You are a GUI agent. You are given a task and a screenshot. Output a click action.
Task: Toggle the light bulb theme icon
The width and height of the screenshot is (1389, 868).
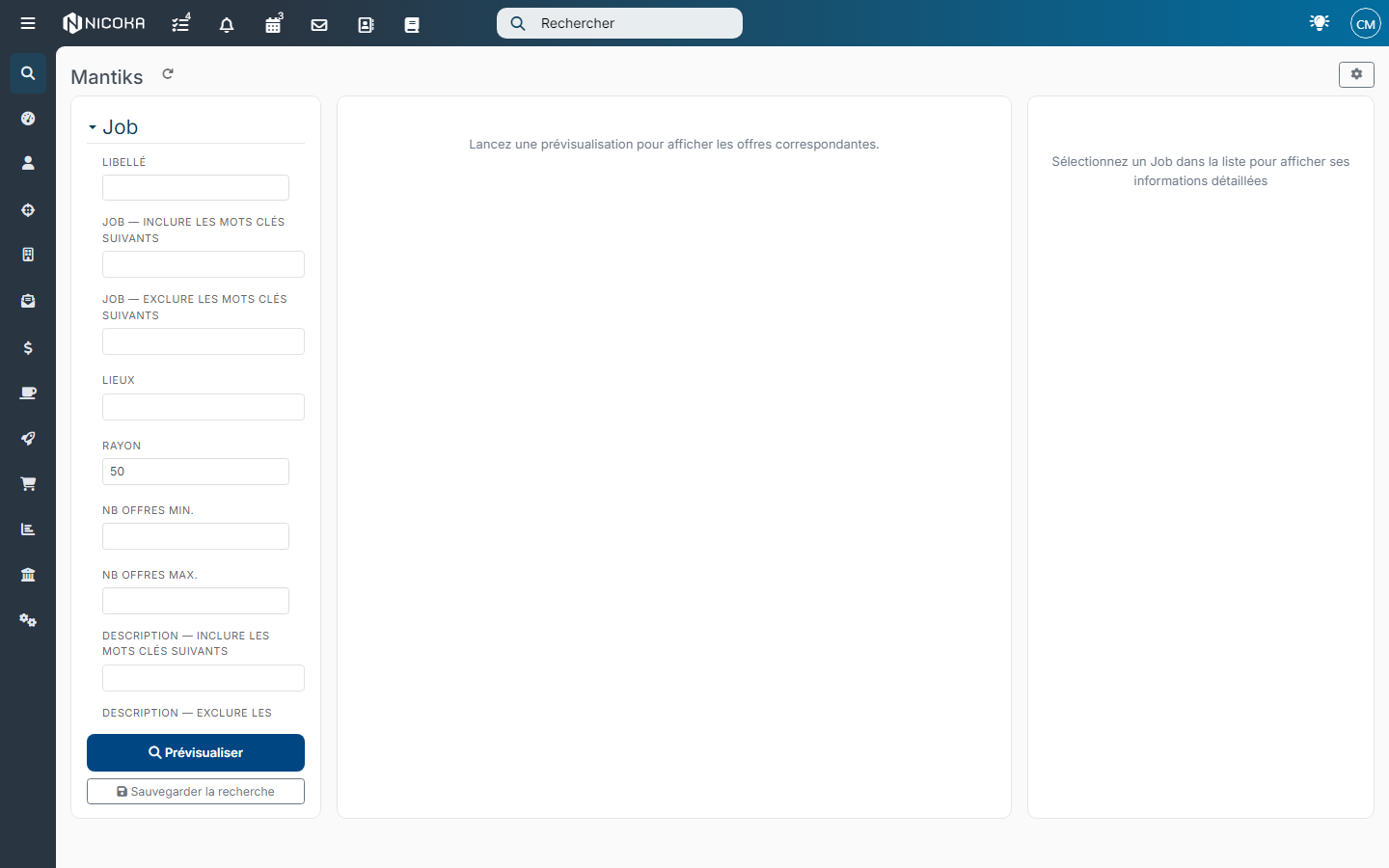click(x=1320, y=22)
